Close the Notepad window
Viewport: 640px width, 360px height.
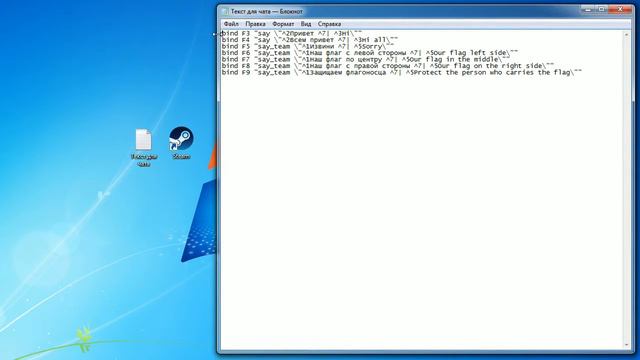click(x=620, y=9)
